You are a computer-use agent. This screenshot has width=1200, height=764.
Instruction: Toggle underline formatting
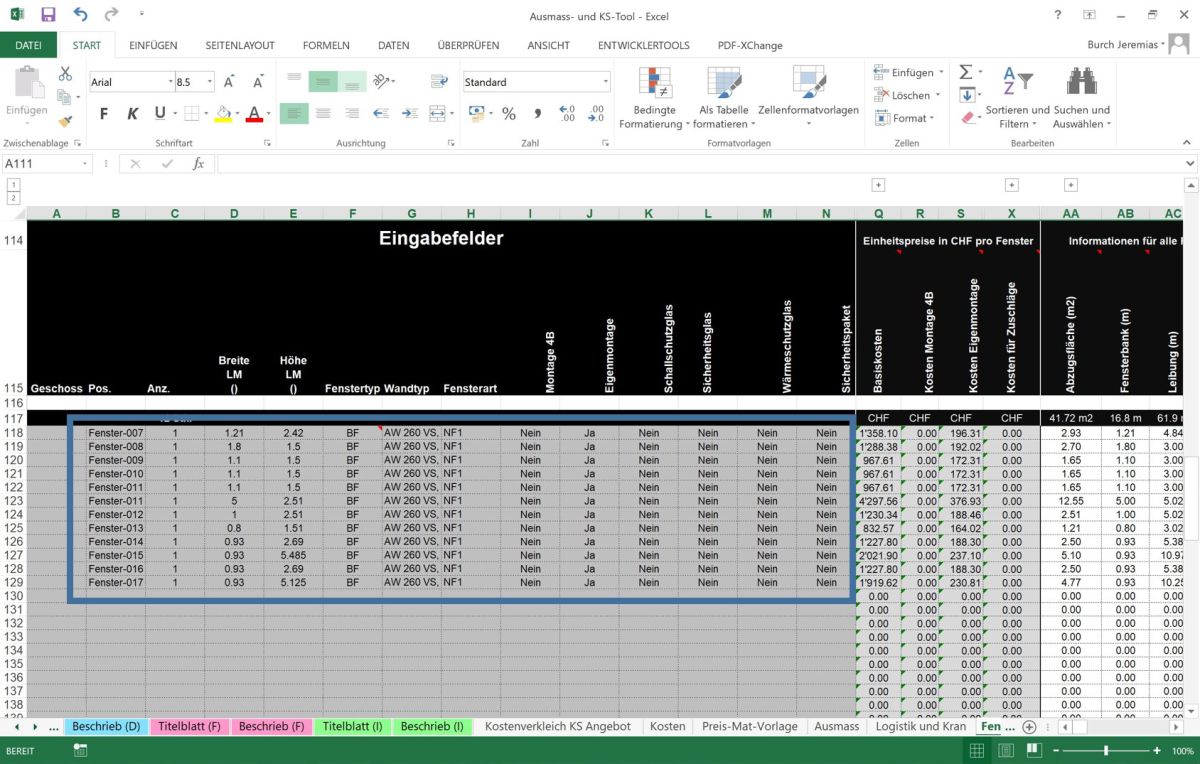[x=157, y=113]
